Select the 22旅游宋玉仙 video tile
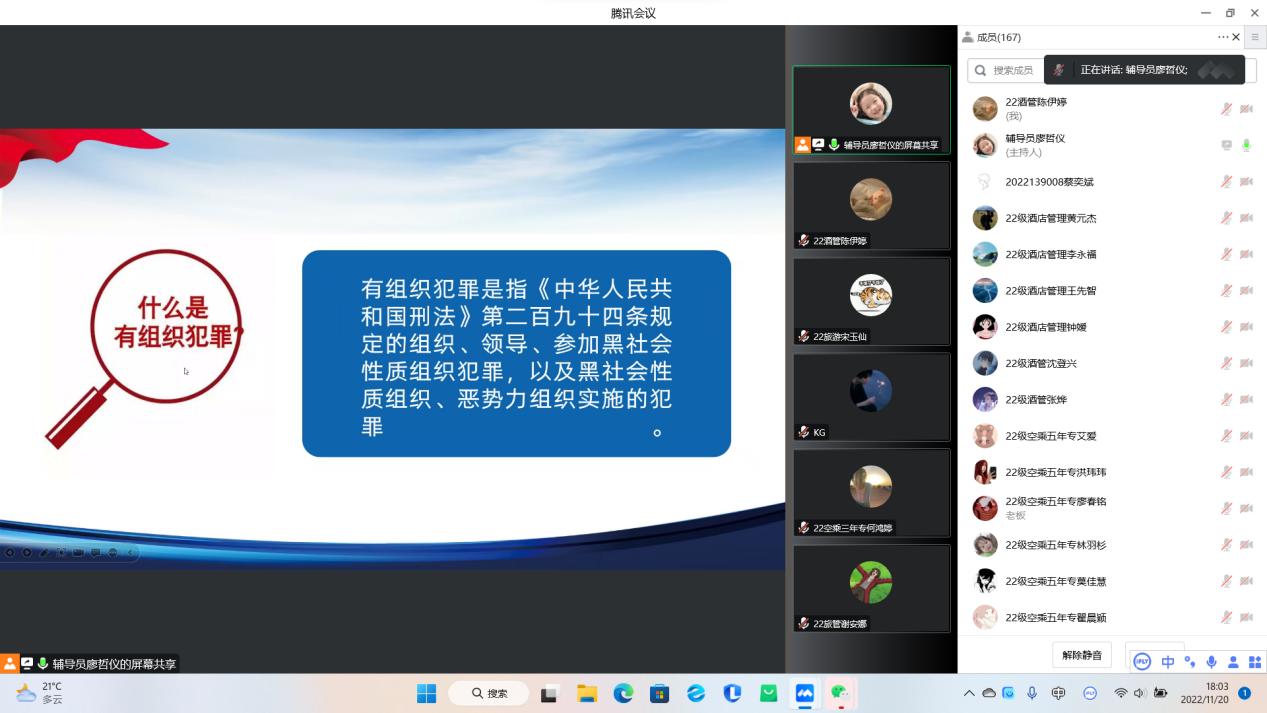This screenshot has width=1267, height=713. [x=871, y=301]
